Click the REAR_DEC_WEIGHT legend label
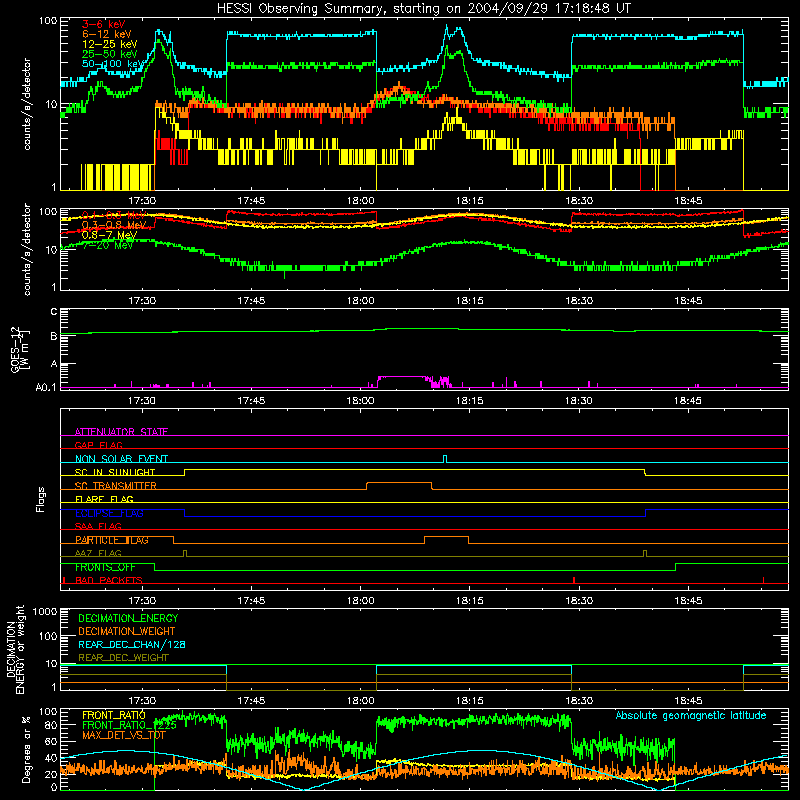The width and height of the screenshot is (800, 800). point(123,658)
